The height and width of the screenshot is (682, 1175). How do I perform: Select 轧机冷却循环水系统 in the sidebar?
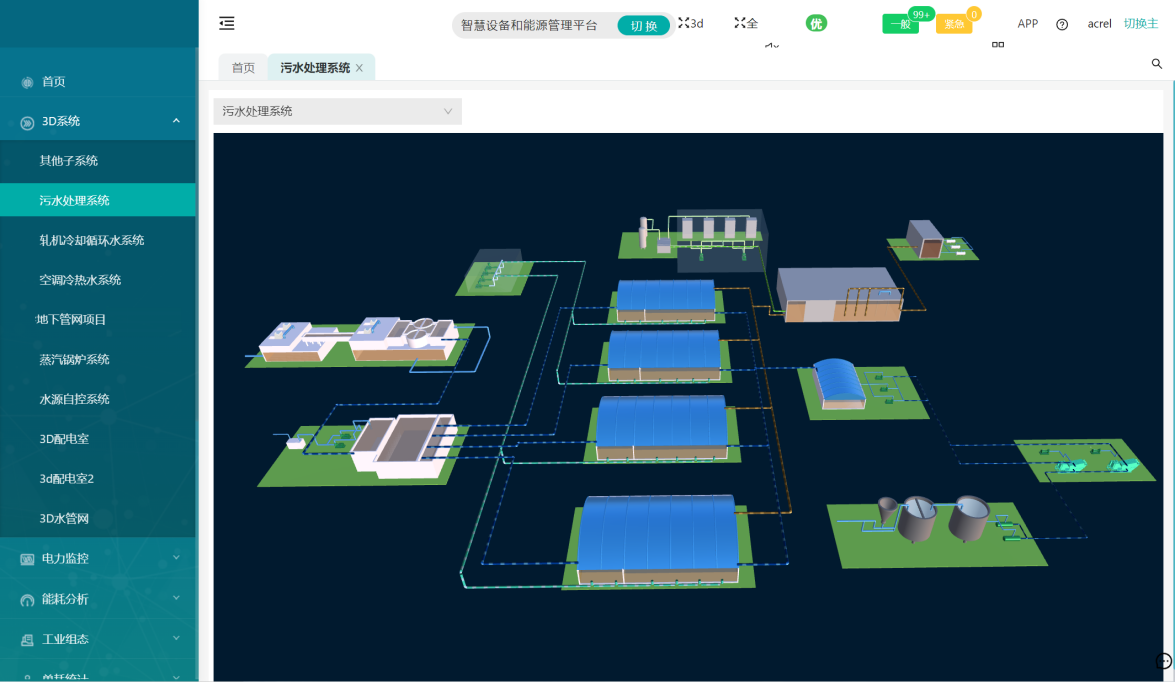pyautogui.click(x=92, y=240)
